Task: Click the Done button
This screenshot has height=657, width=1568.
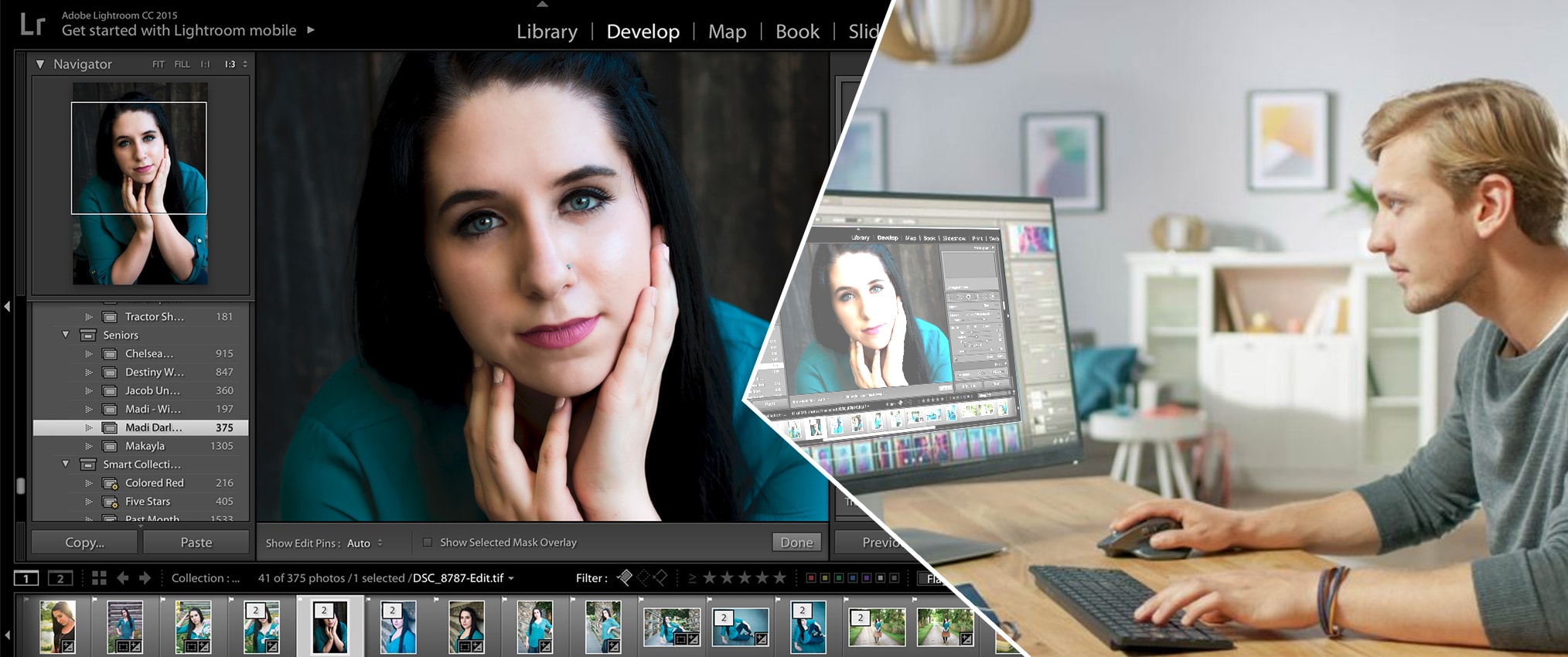Action: point(796,543)
